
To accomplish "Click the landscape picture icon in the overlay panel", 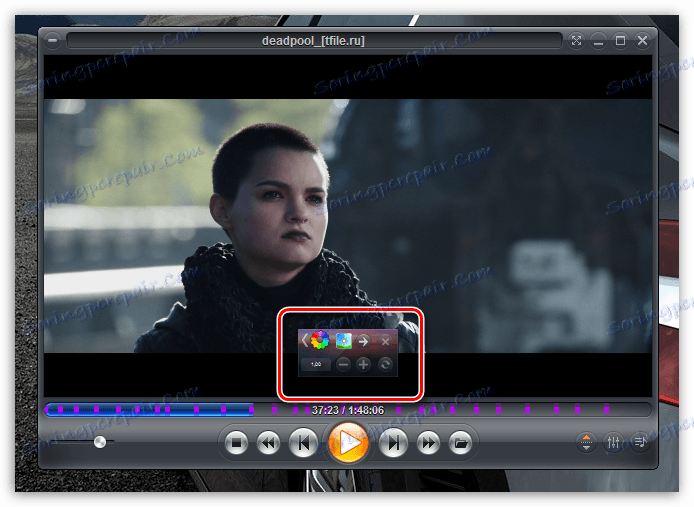I will pos(344,341).
